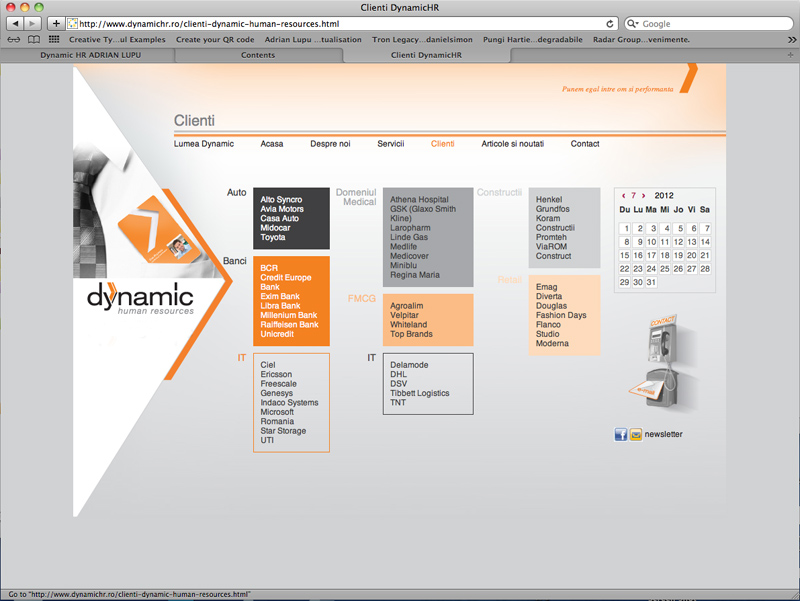
Task: Go to previous month in calendar
Action: click(624, 196)
